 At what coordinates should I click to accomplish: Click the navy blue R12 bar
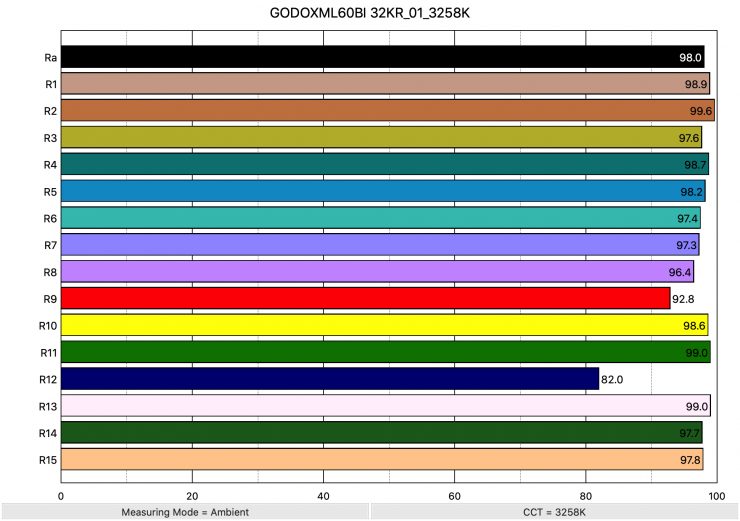coord(330,379)
